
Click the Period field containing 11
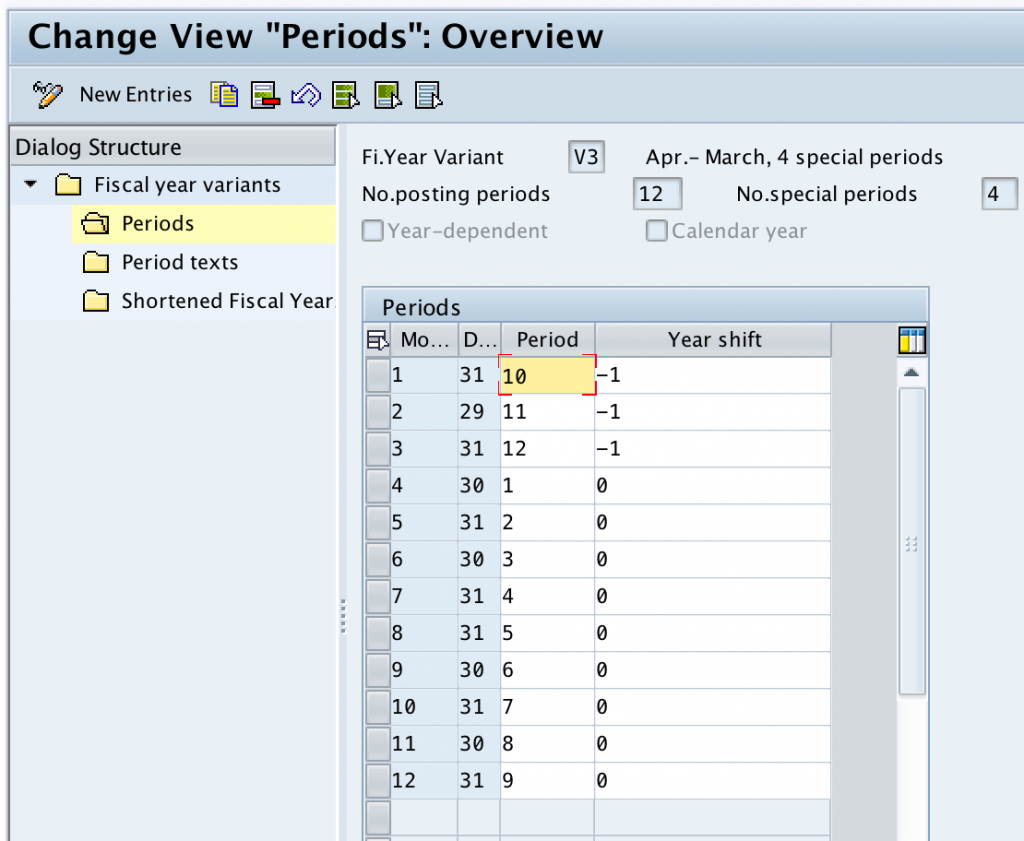547,412
